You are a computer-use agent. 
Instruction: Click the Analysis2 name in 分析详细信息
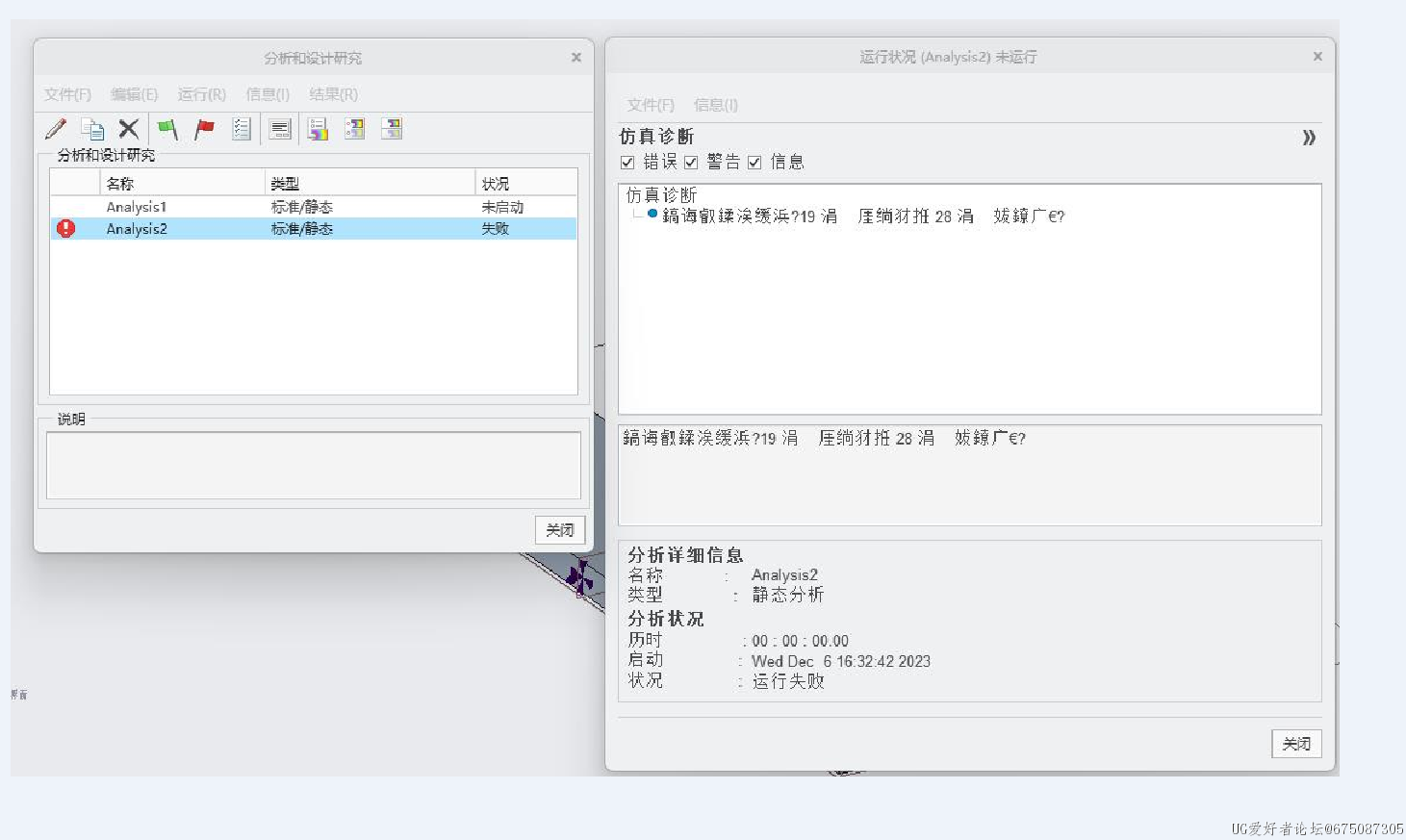pyautogui.click(x=784, y=574)
